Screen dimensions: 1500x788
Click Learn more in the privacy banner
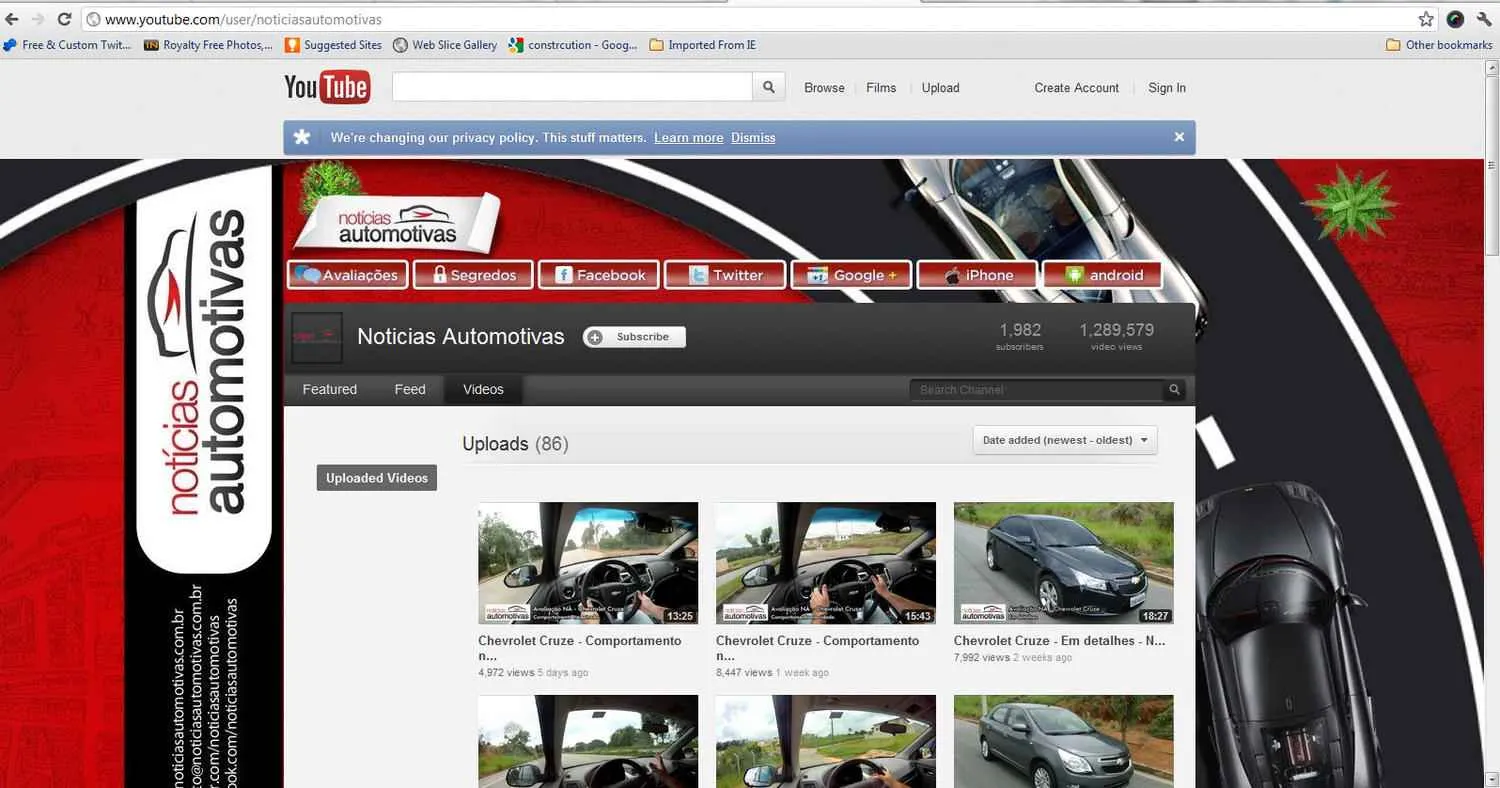coord(688,138)
